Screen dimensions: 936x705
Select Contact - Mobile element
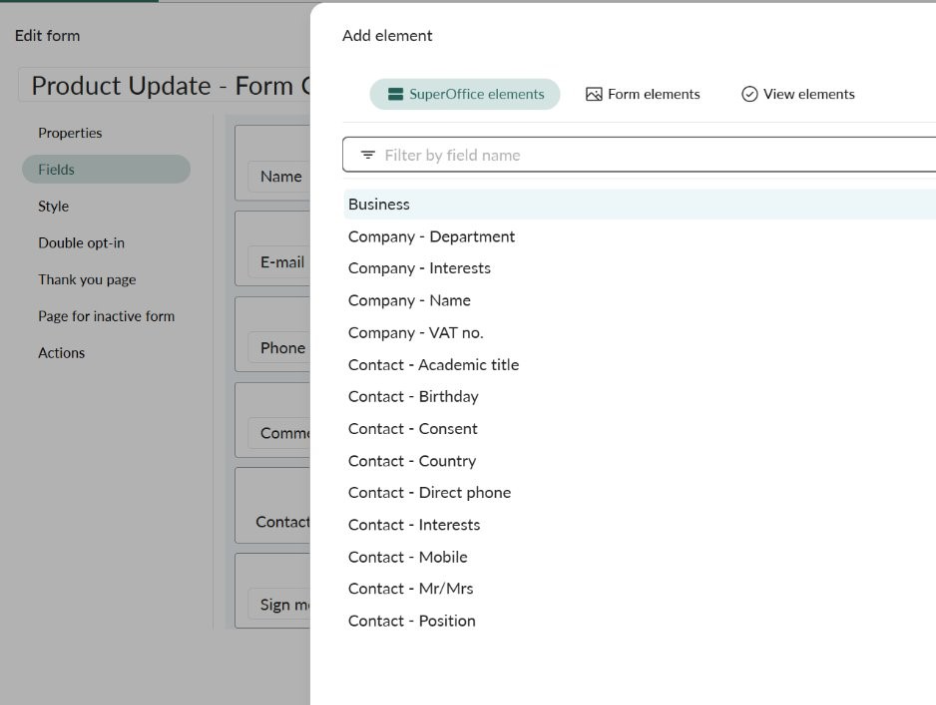[407, 557]
